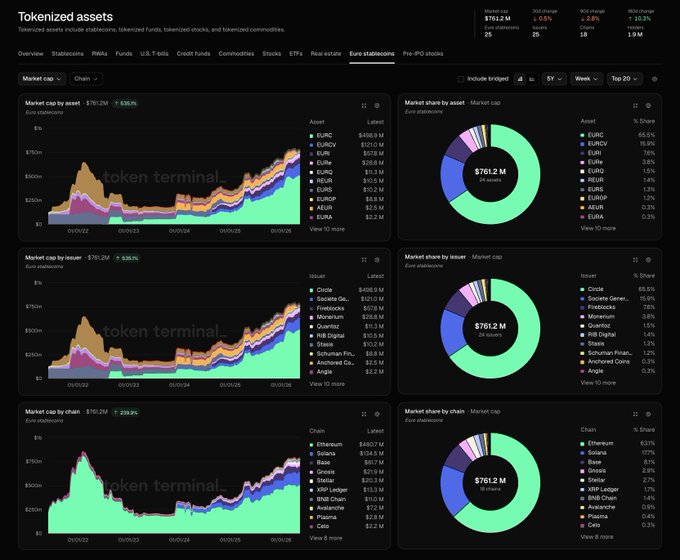
Task: Open settings for Market cap by issuer chart
Action: pyautogui.click(x=377, y=260)
